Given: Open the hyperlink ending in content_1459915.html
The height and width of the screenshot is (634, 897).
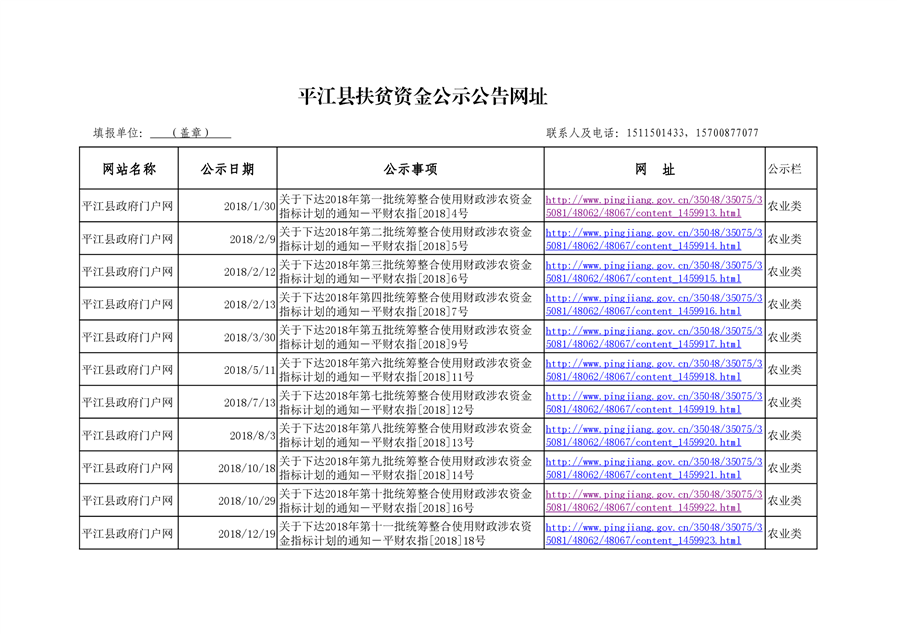Looking at the screenshot, I should point(654,272).
